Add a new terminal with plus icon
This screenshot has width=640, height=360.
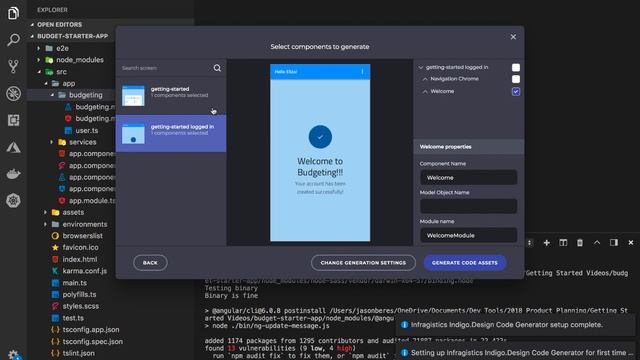point(547,243)
